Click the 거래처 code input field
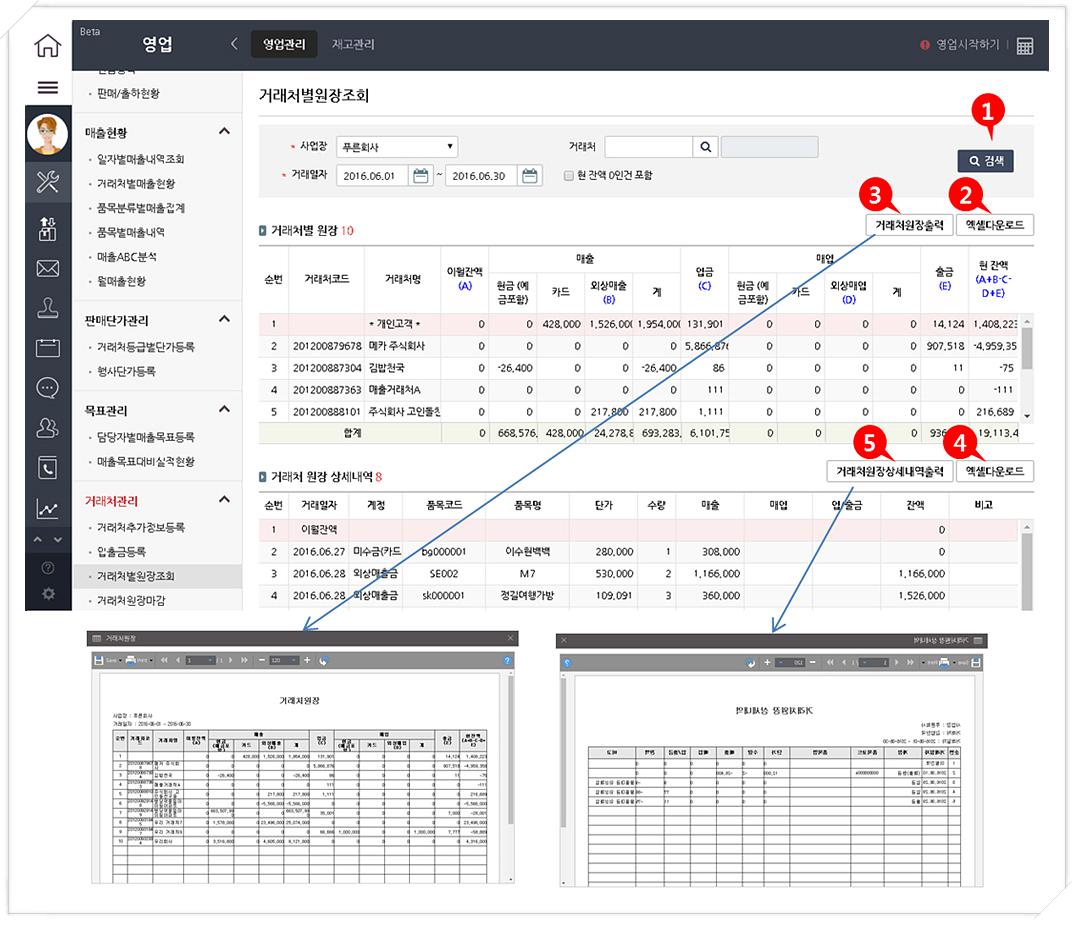The width and height of the screenshot is (1074, 925). pyautogui.click(x=649, y=147)
